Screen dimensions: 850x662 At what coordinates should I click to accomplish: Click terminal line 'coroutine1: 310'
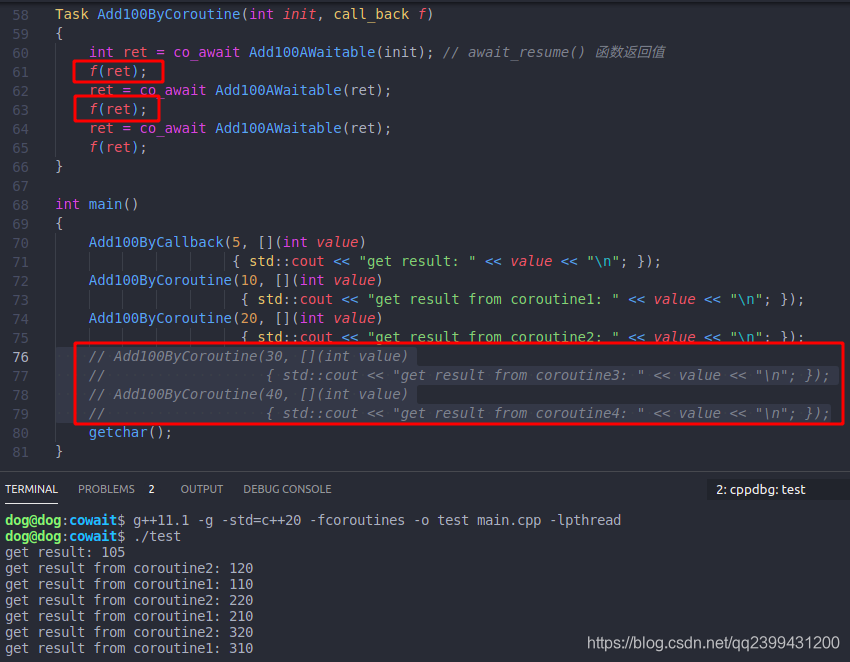129,648
